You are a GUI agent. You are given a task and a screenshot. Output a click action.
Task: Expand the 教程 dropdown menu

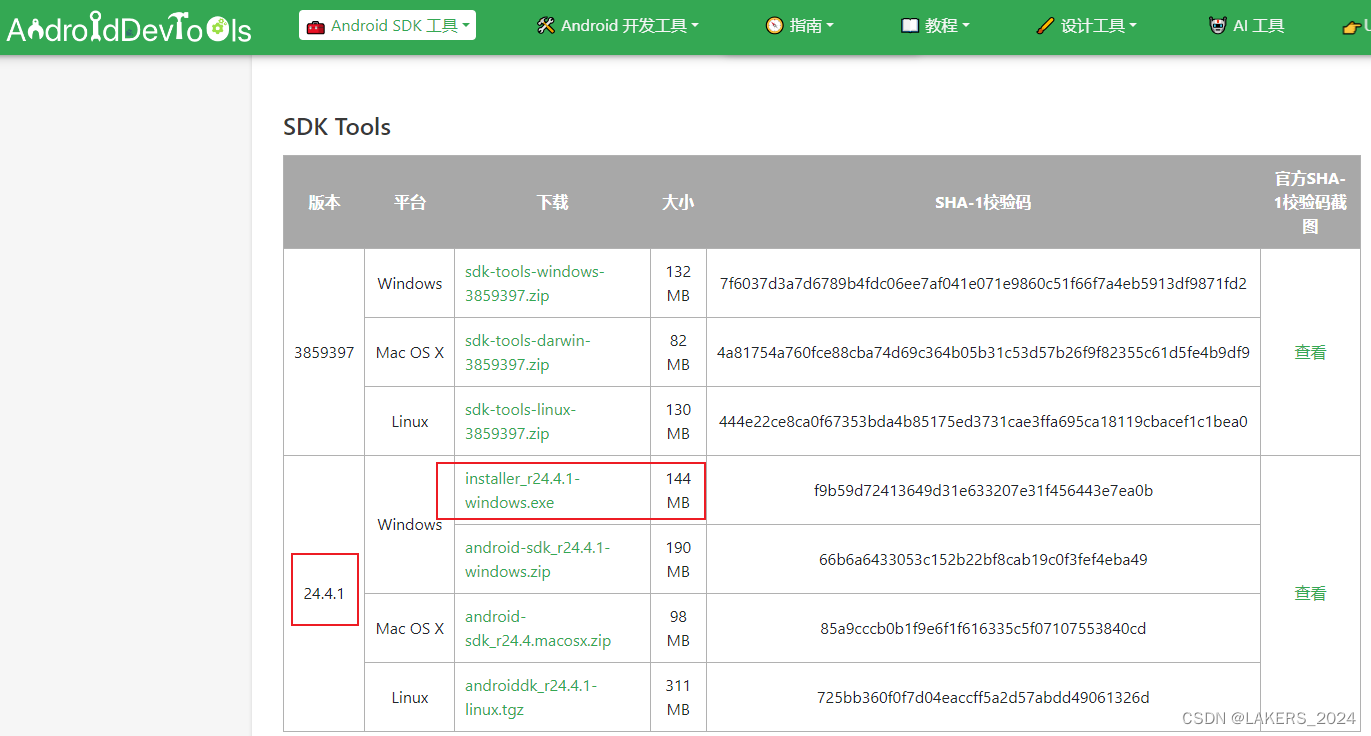[935, 26]
